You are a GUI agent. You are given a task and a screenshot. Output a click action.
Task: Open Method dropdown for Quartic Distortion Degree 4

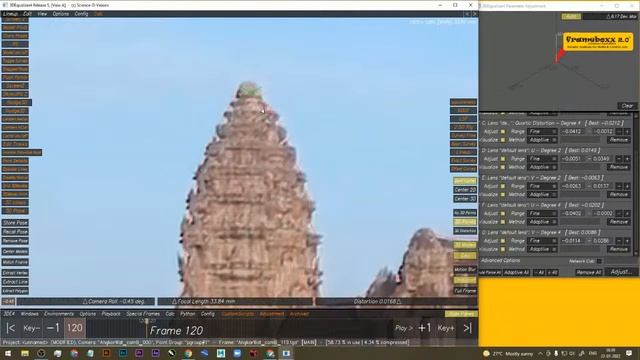pos(542,140)
